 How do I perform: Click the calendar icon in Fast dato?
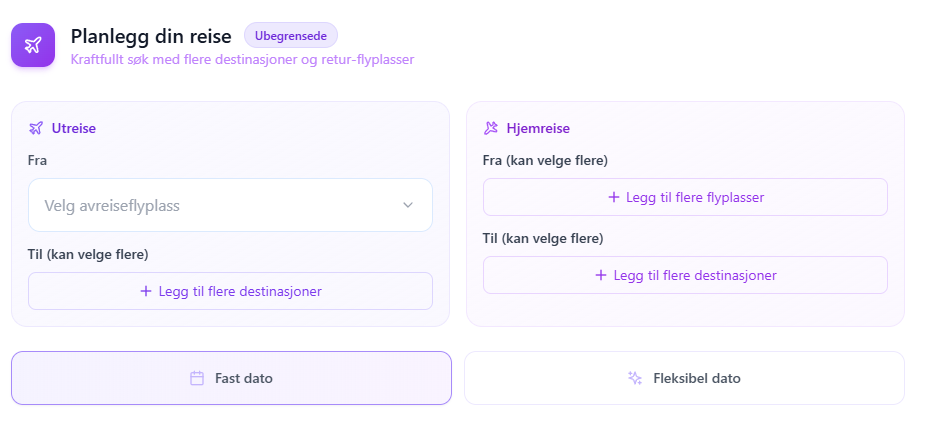click(197, 378)
